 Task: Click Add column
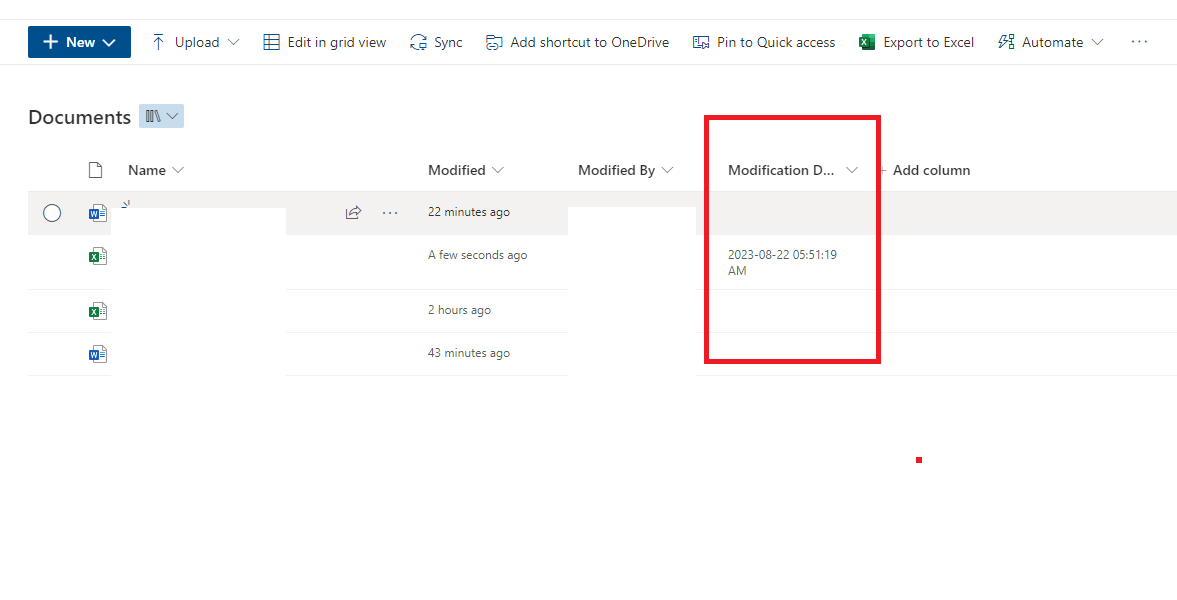pyautogui.click(x=928, y=169)
